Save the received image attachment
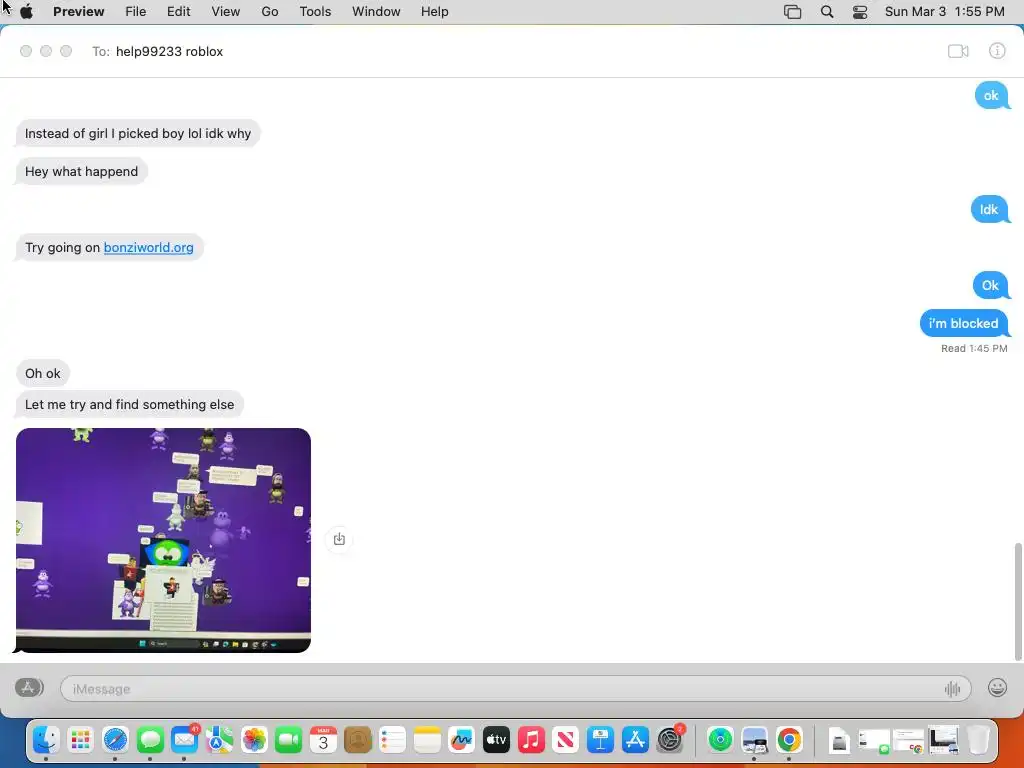Viewport: 1024px width, 768px height. pos(339,539)
